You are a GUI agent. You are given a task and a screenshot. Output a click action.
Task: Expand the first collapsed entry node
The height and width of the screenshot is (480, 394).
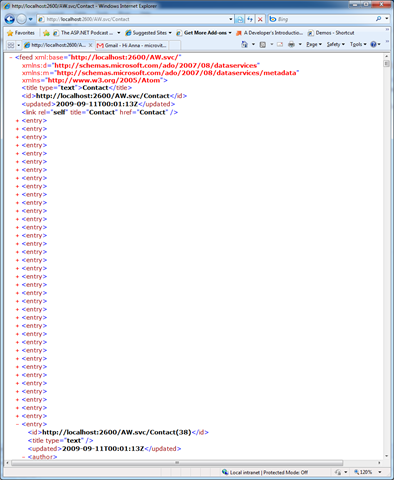tap(17, 121)
